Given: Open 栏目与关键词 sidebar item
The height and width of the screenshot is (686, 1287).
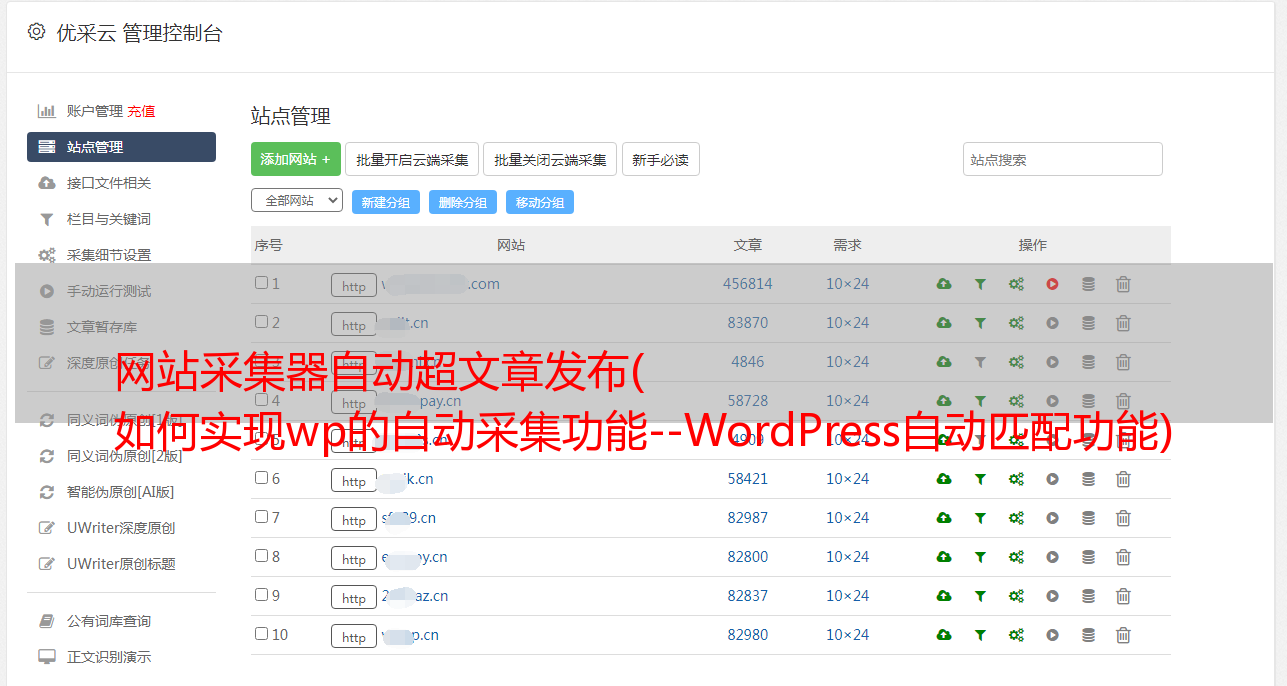Looking at the screenshot, I should pos(109,219).
